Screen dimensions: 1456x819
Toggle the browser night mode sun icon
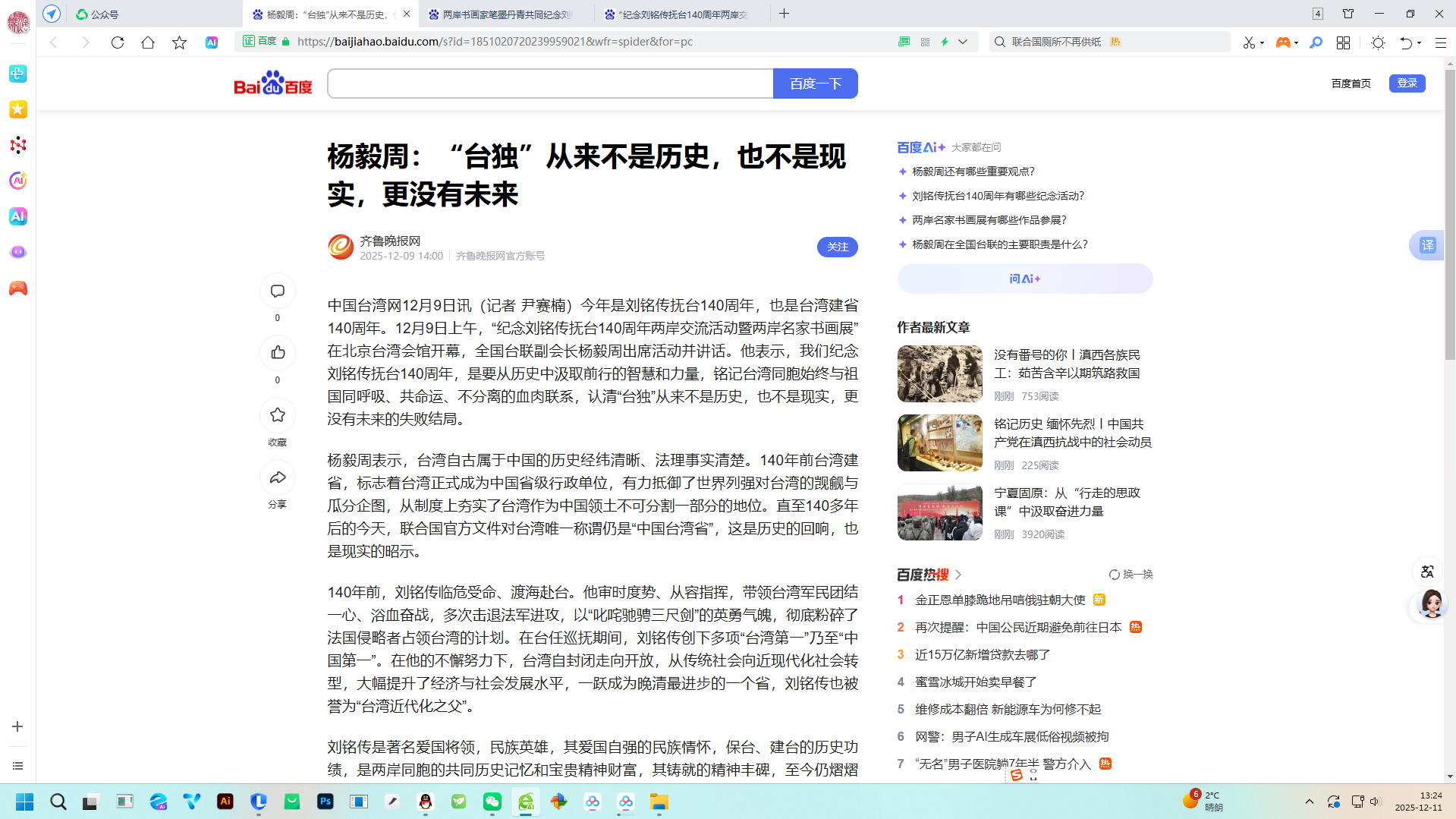[x=1378, y=43]
